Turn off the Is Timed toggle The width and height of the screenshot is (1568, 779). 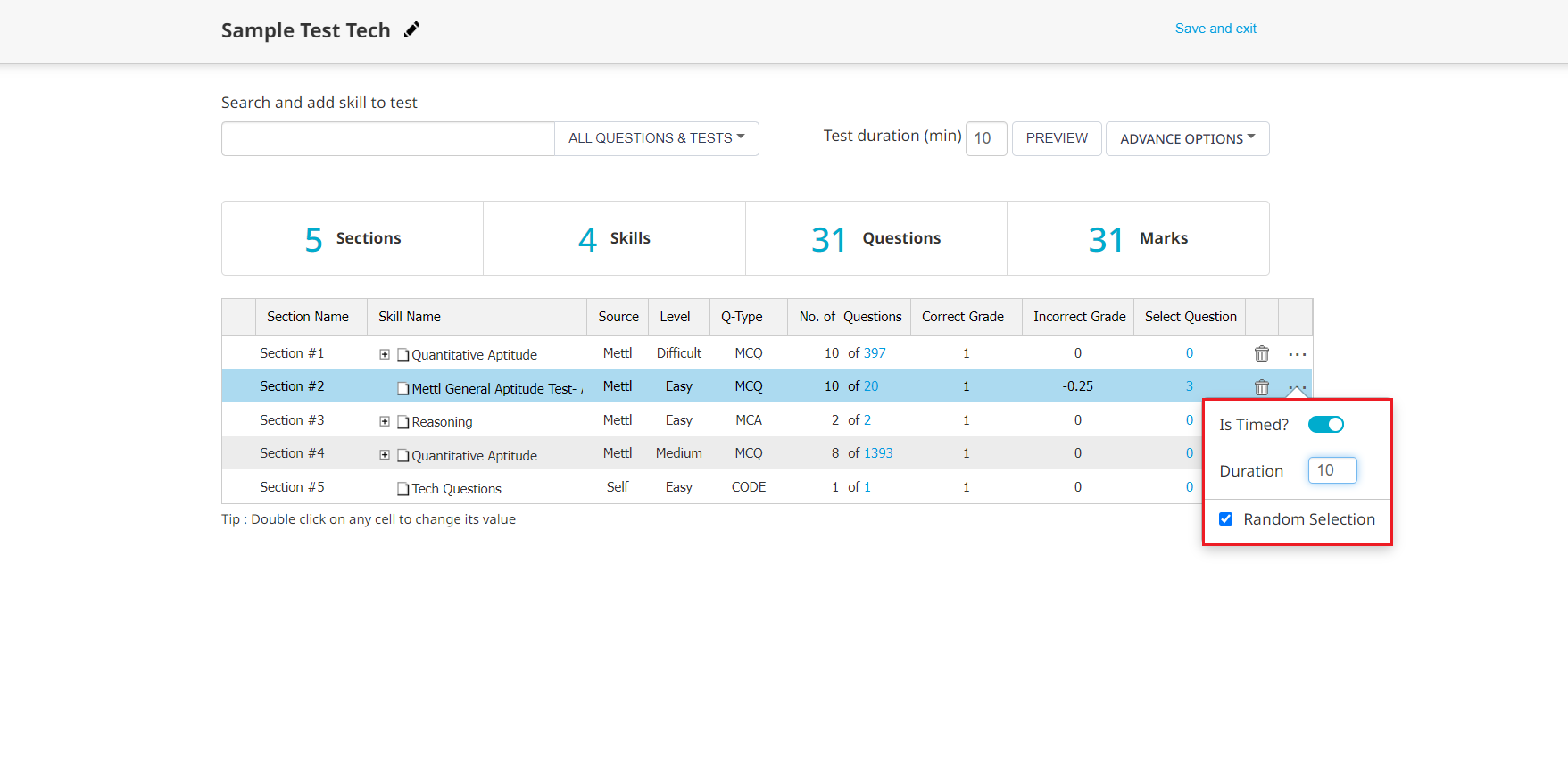[1325, 425]
